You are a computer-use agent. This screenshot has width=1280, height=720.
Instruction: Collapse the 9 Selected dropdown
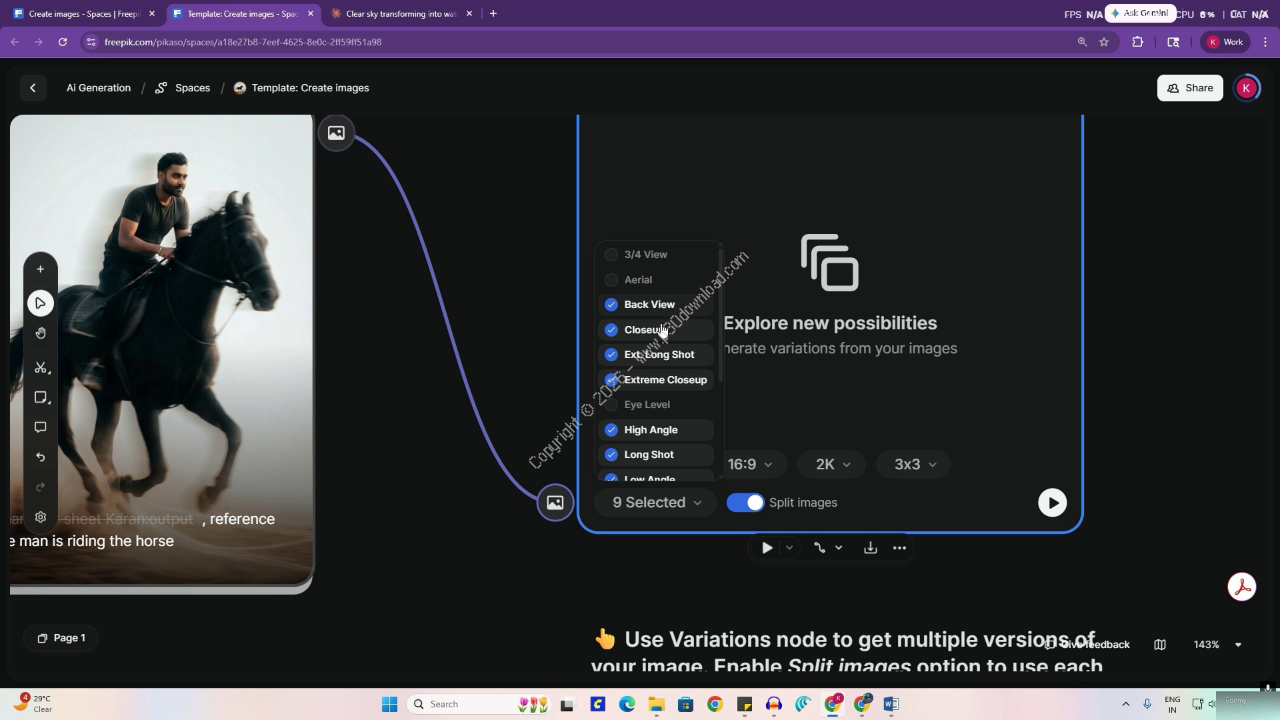[x=656, y=503]
